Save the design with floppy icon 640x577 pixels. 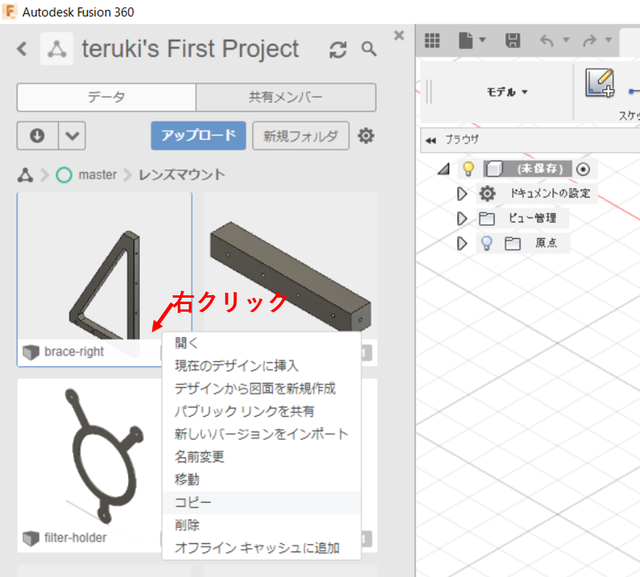point(513,40)
